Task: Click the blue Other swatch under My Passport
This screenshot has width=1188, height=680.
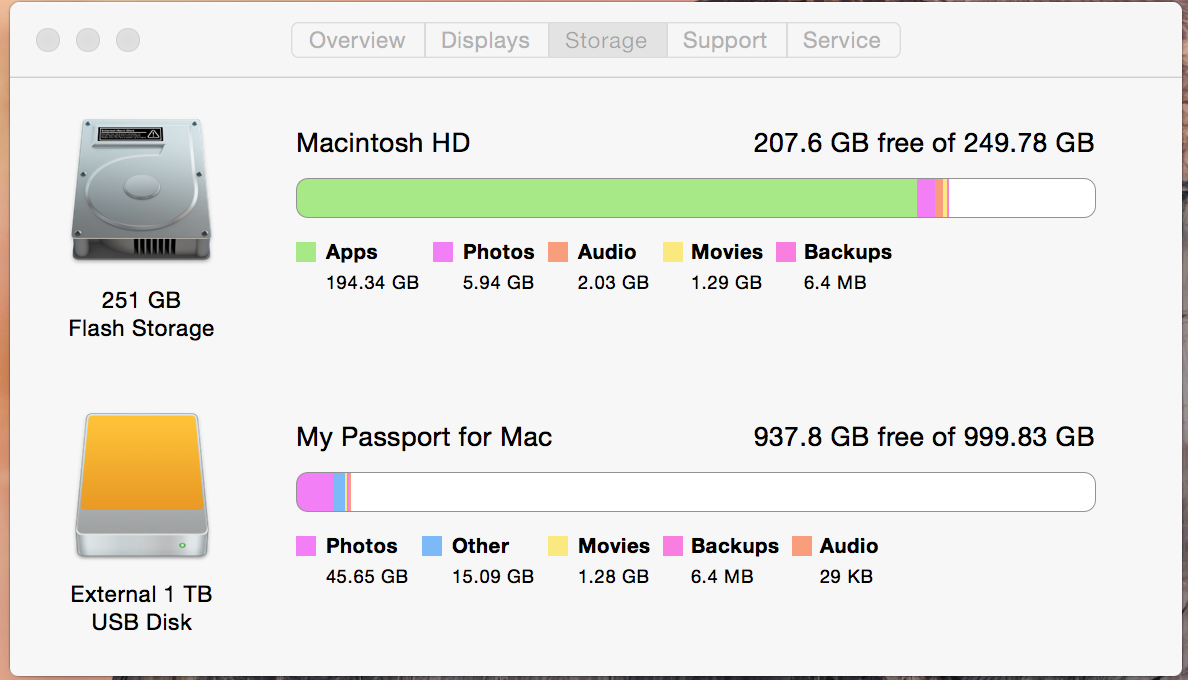Action: pyautogui.click(x=432, y=546)
